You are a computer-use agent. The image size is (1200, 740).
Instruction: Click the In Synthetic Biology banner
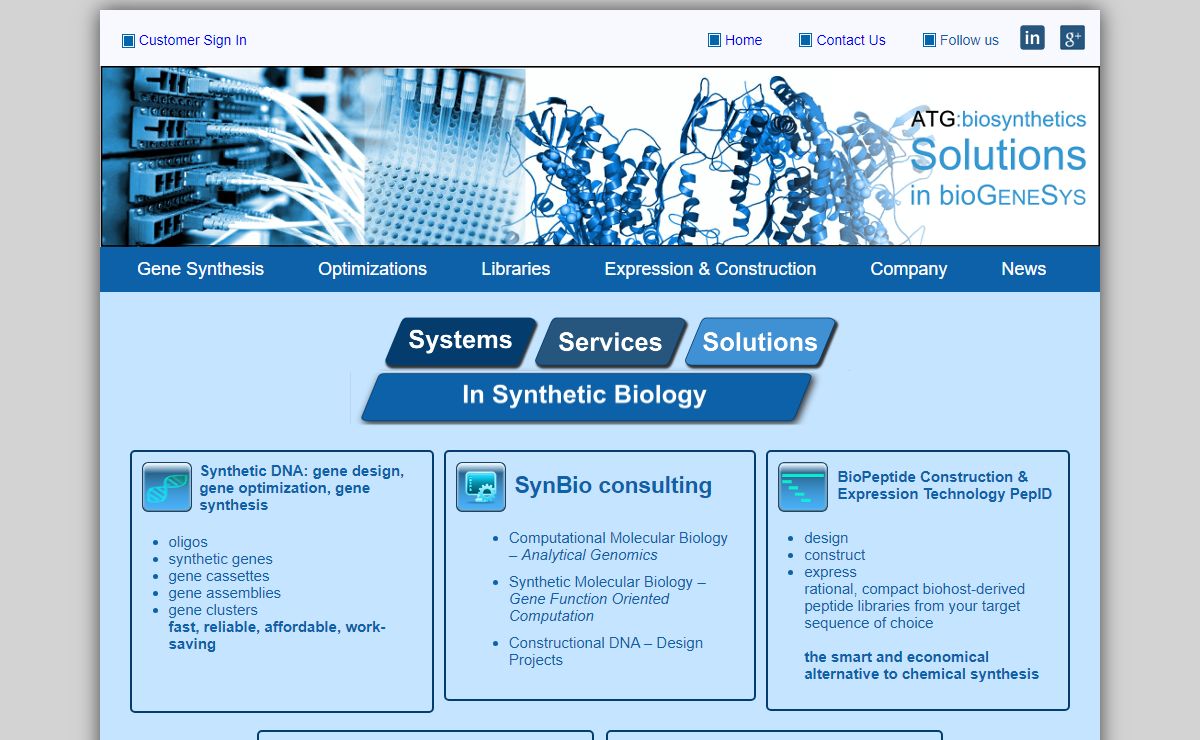tap(586, 396)
